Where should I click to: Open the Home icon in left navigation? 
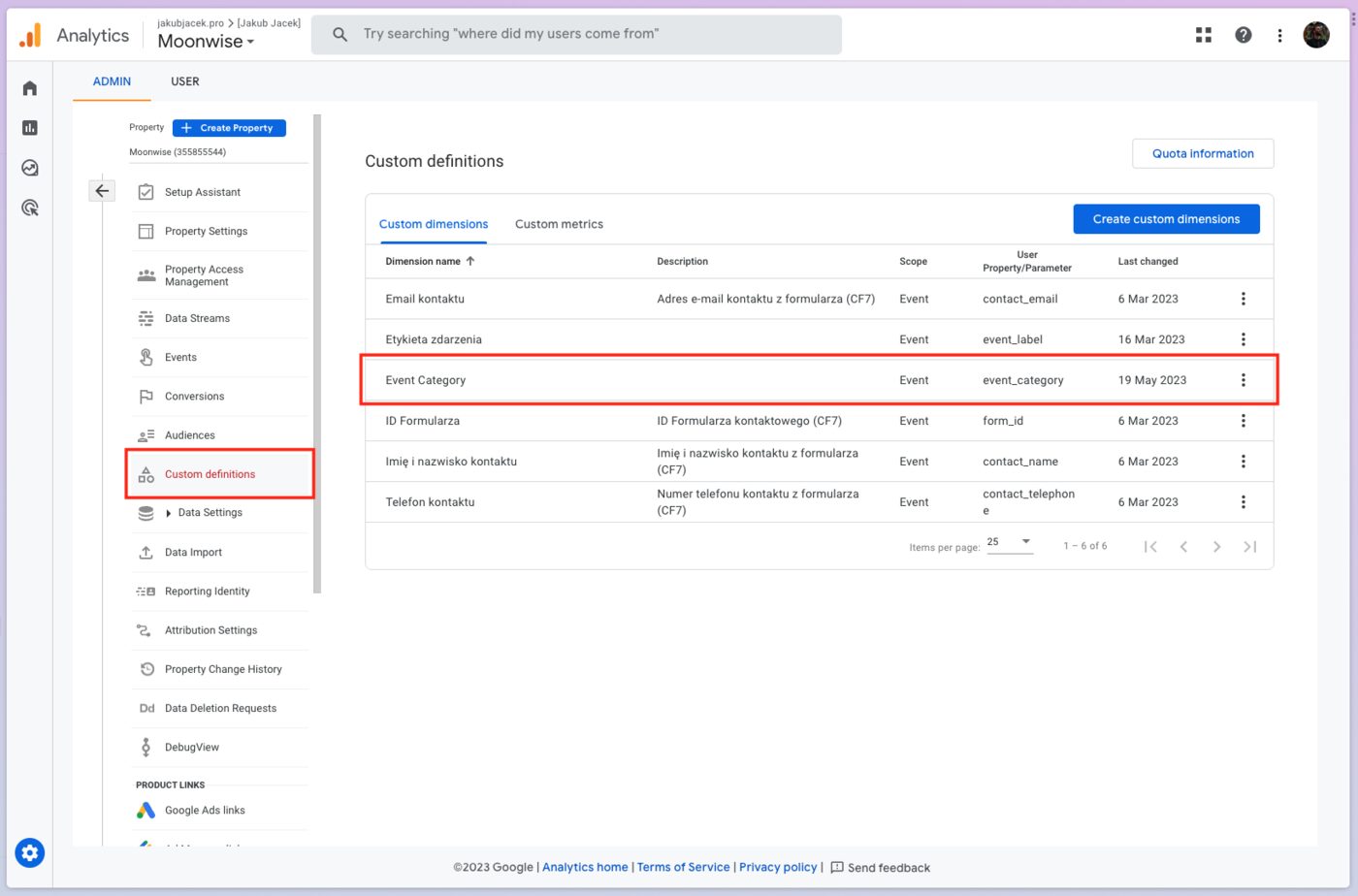coord(29,87)
